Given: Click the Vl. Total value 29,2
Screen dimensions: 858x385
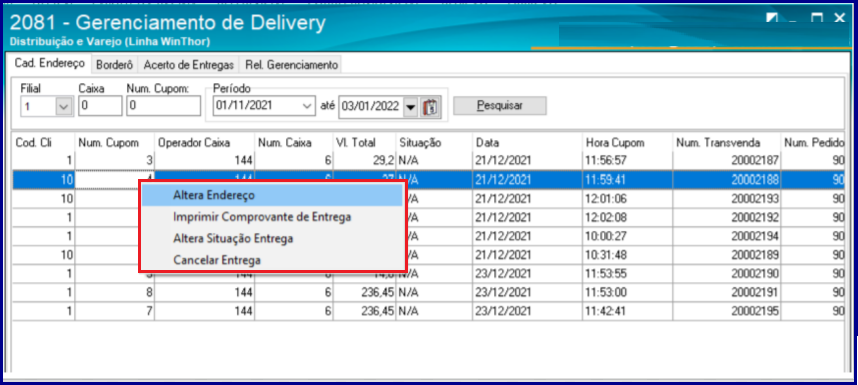Looking at the screenshot, I should click(x=364, y=161).
